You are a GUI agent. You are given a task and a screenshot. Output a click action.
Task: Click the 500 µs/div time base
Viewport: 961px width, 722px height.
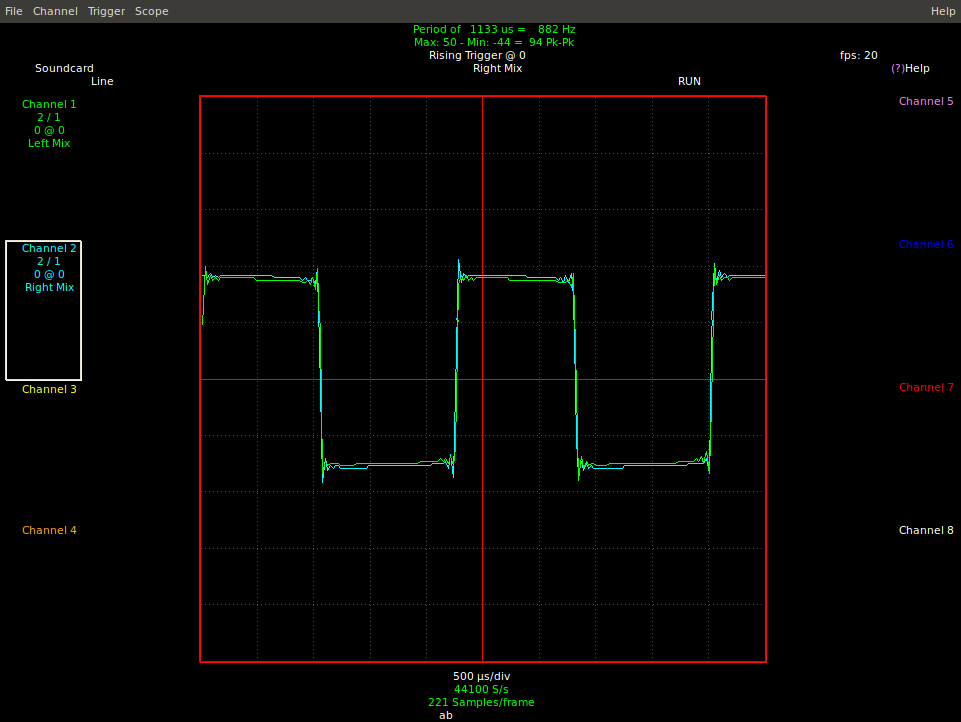(x=481, y=676)
